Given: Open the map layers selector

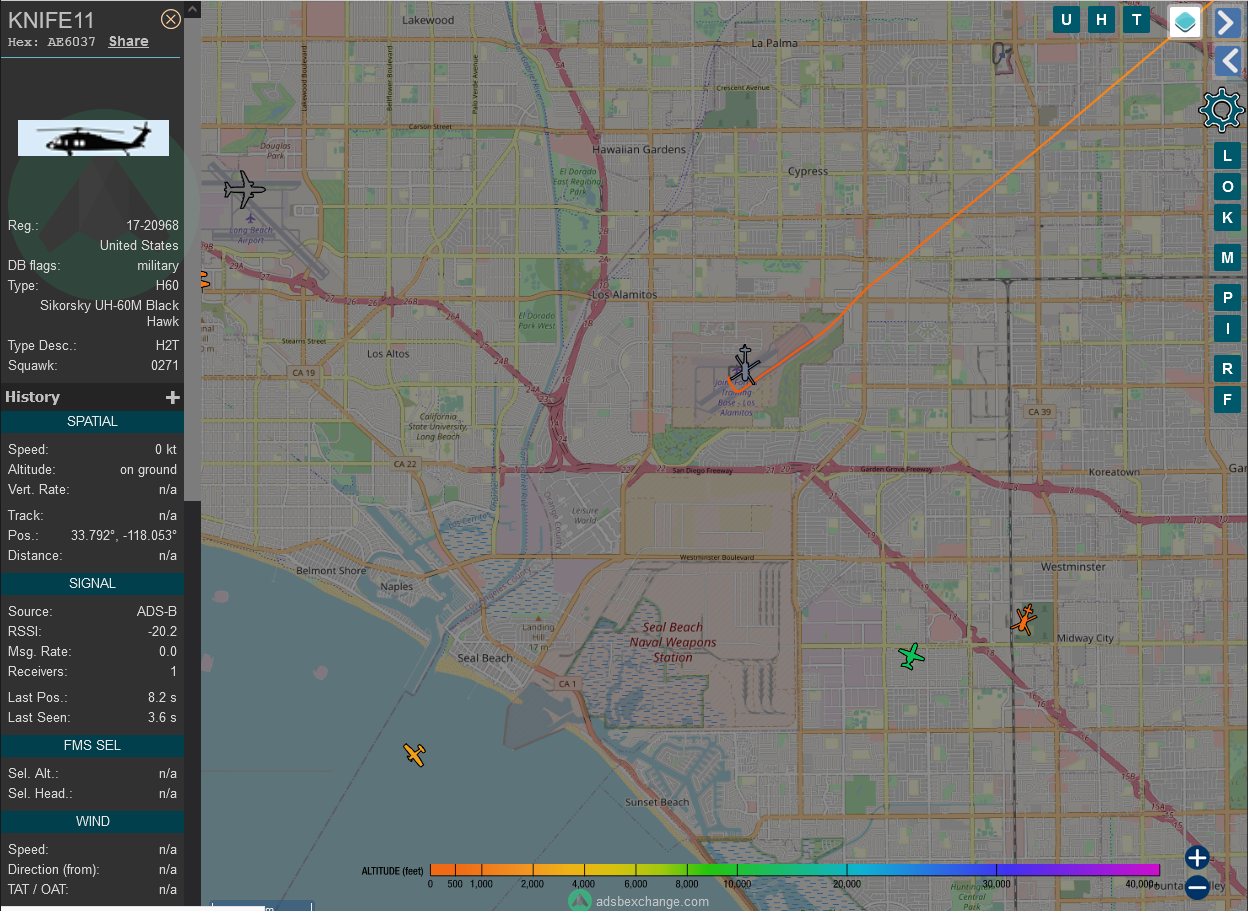Looking at the screenshot, I should click(x=1185, y=22).
